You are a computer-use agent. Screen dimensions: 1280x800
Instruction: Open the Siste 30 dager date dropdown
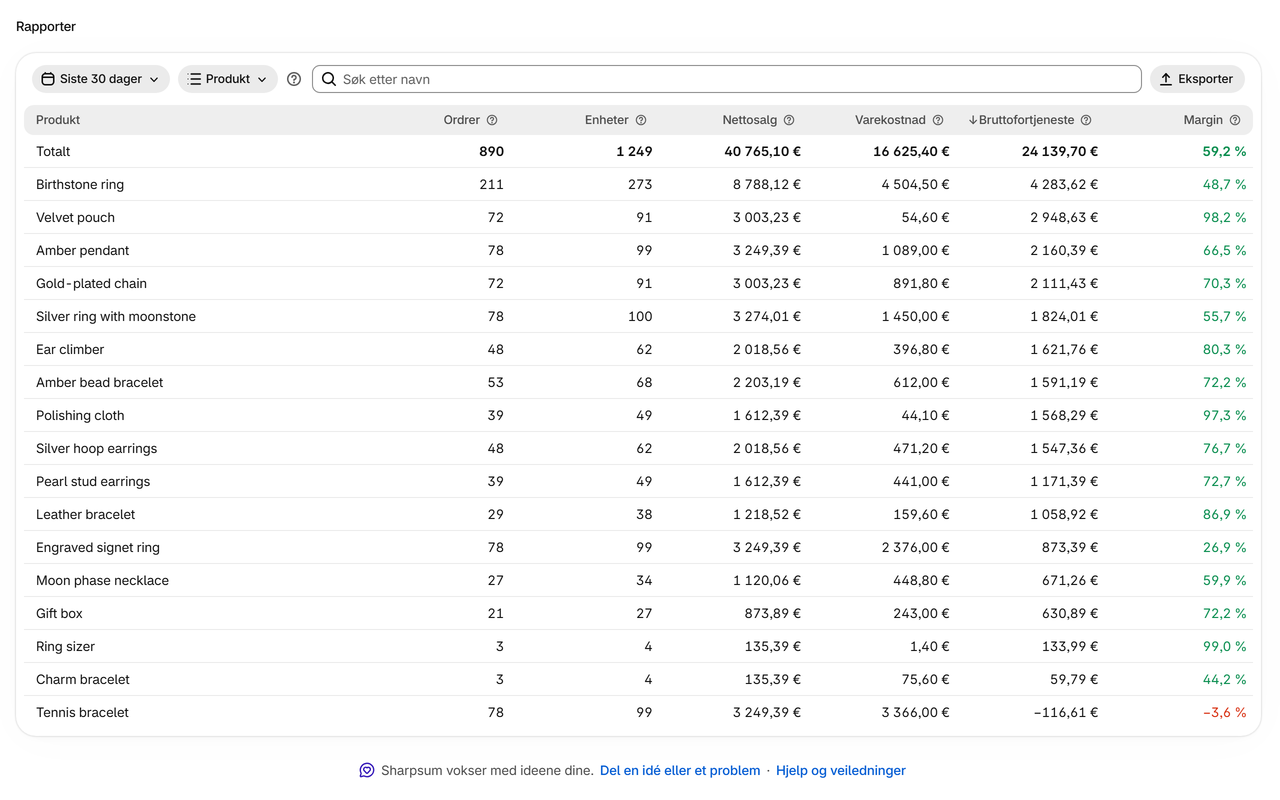click(x=101, y=79)
